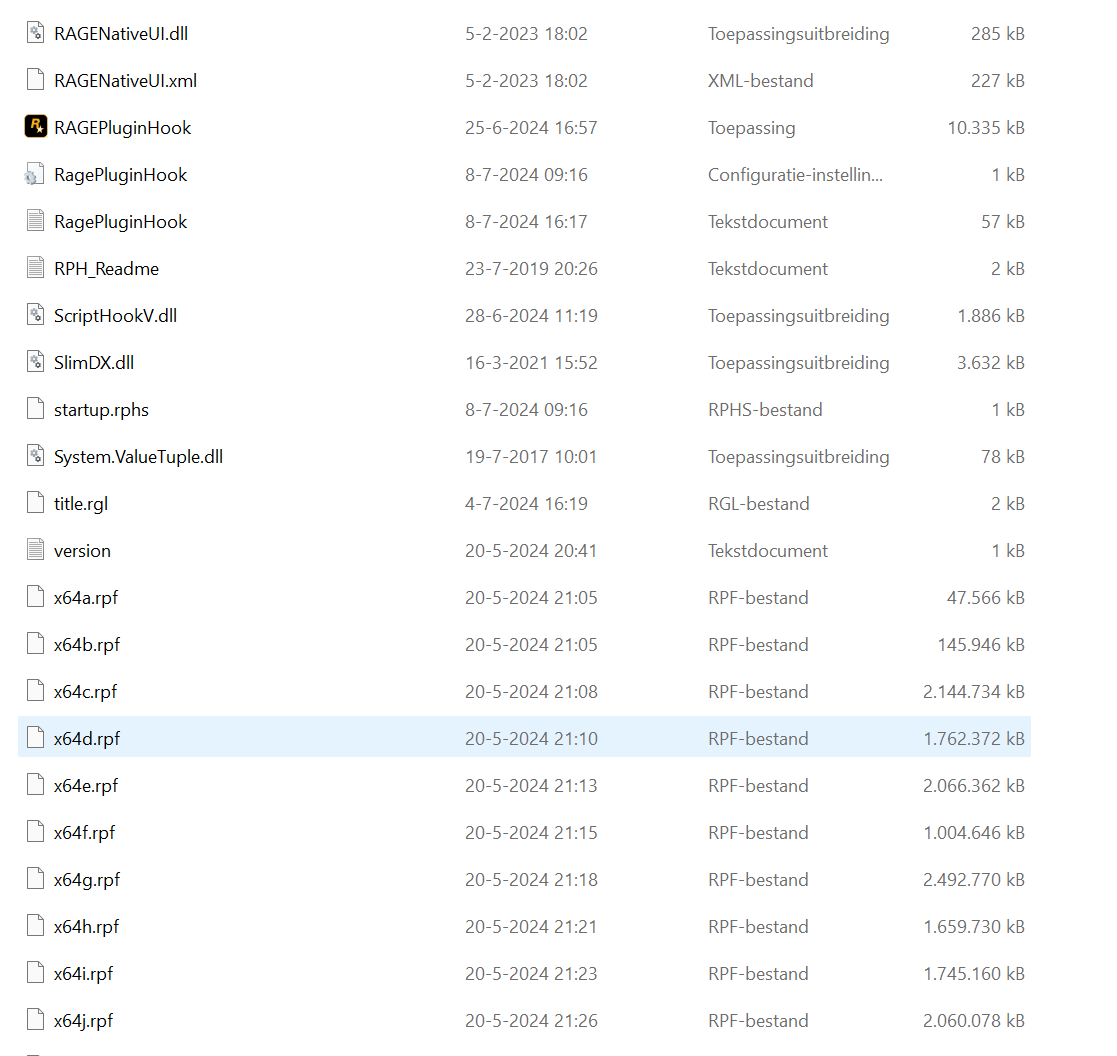Screen dimensions: 1117x1056
Task: Click the System.ValueTuple.dll file name
Action: [x=138, y=457]
